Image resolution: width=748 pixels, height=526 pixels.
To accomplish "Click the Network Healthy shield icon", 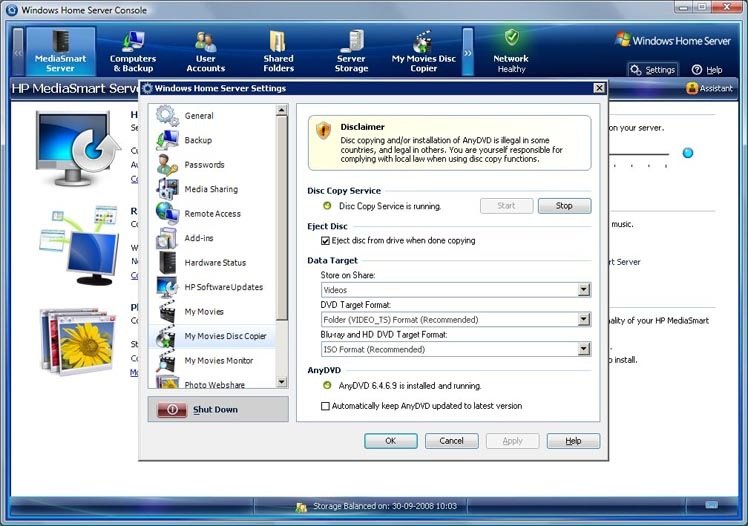I will tap(511, 37).
